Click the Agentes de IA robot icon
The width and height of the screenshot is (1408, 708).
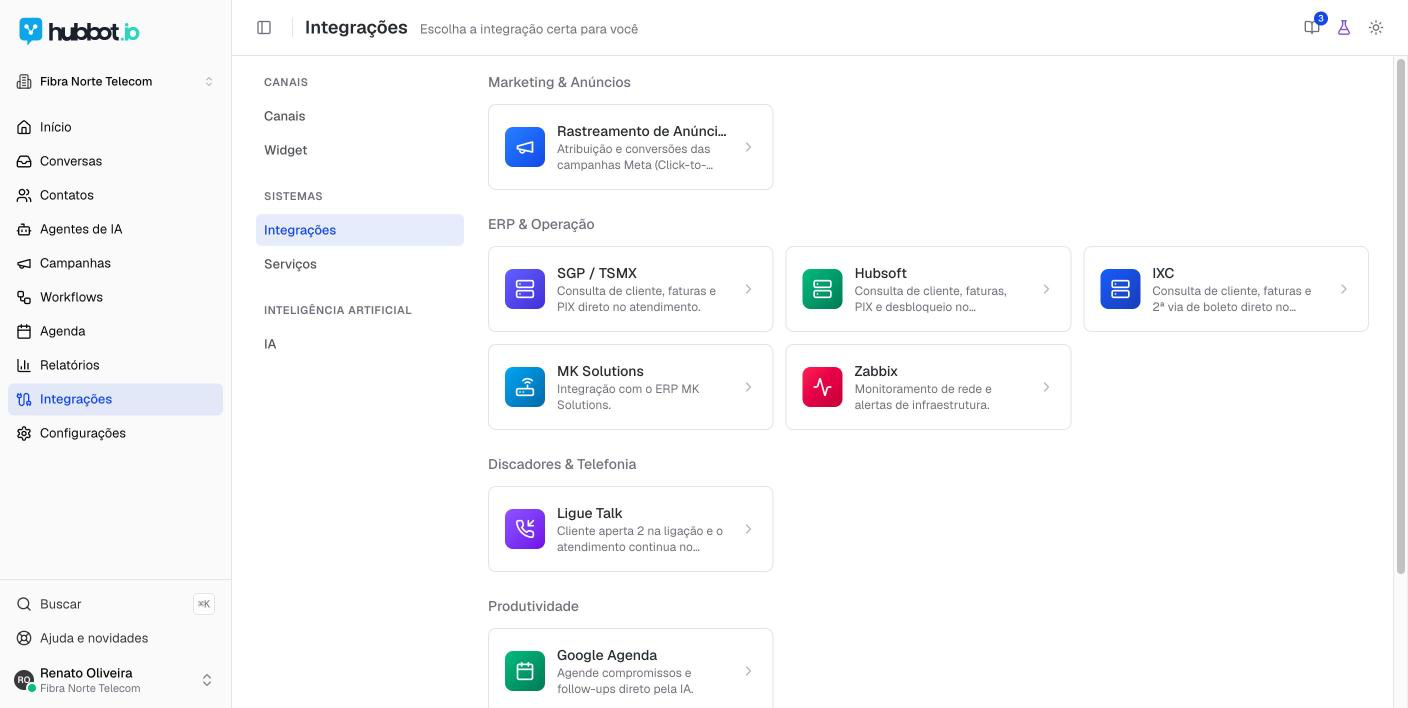point(24,229)
